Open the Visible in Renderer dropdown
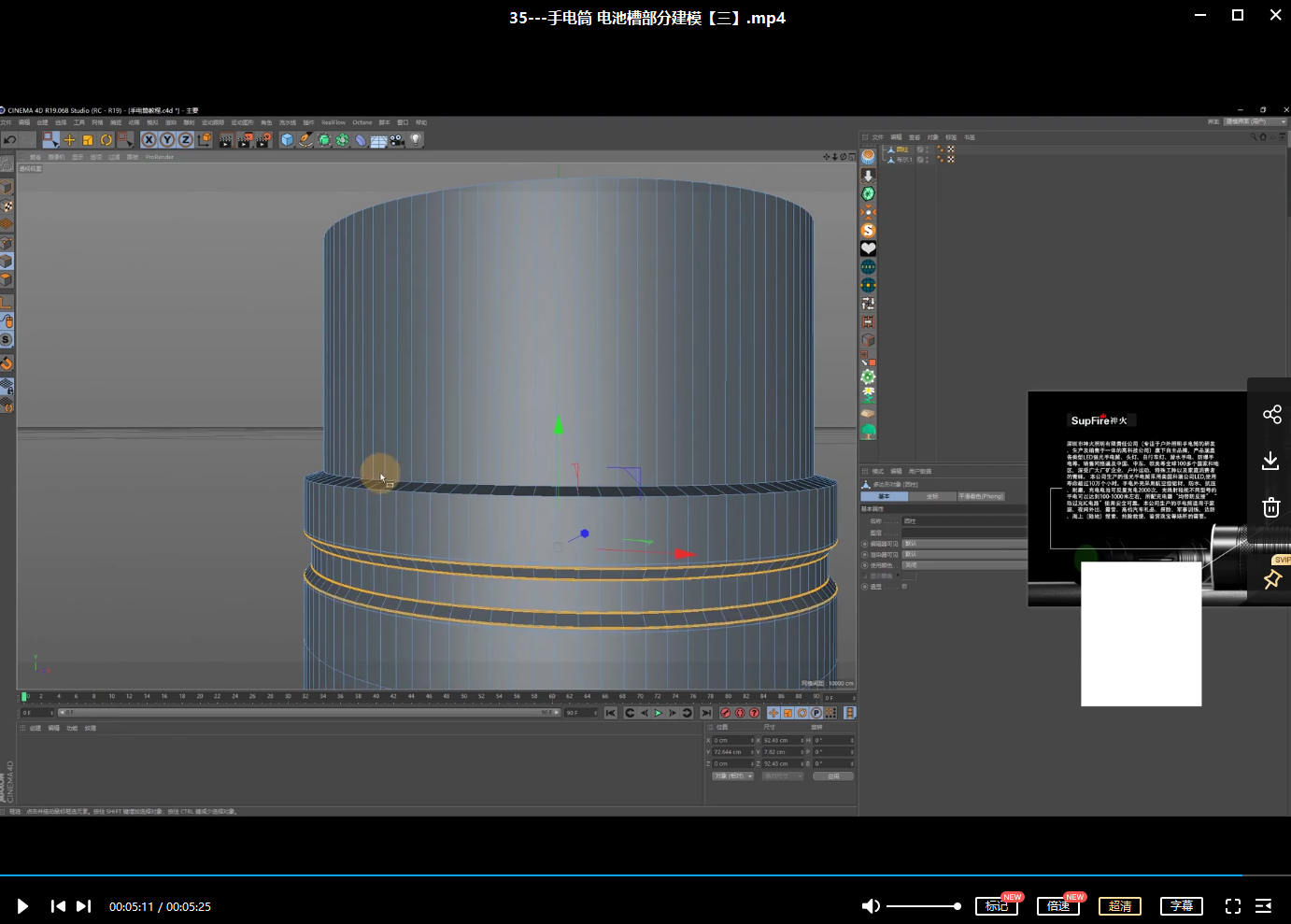The width and height of the screenshot is (1291, 924). [x=964, y=555]
